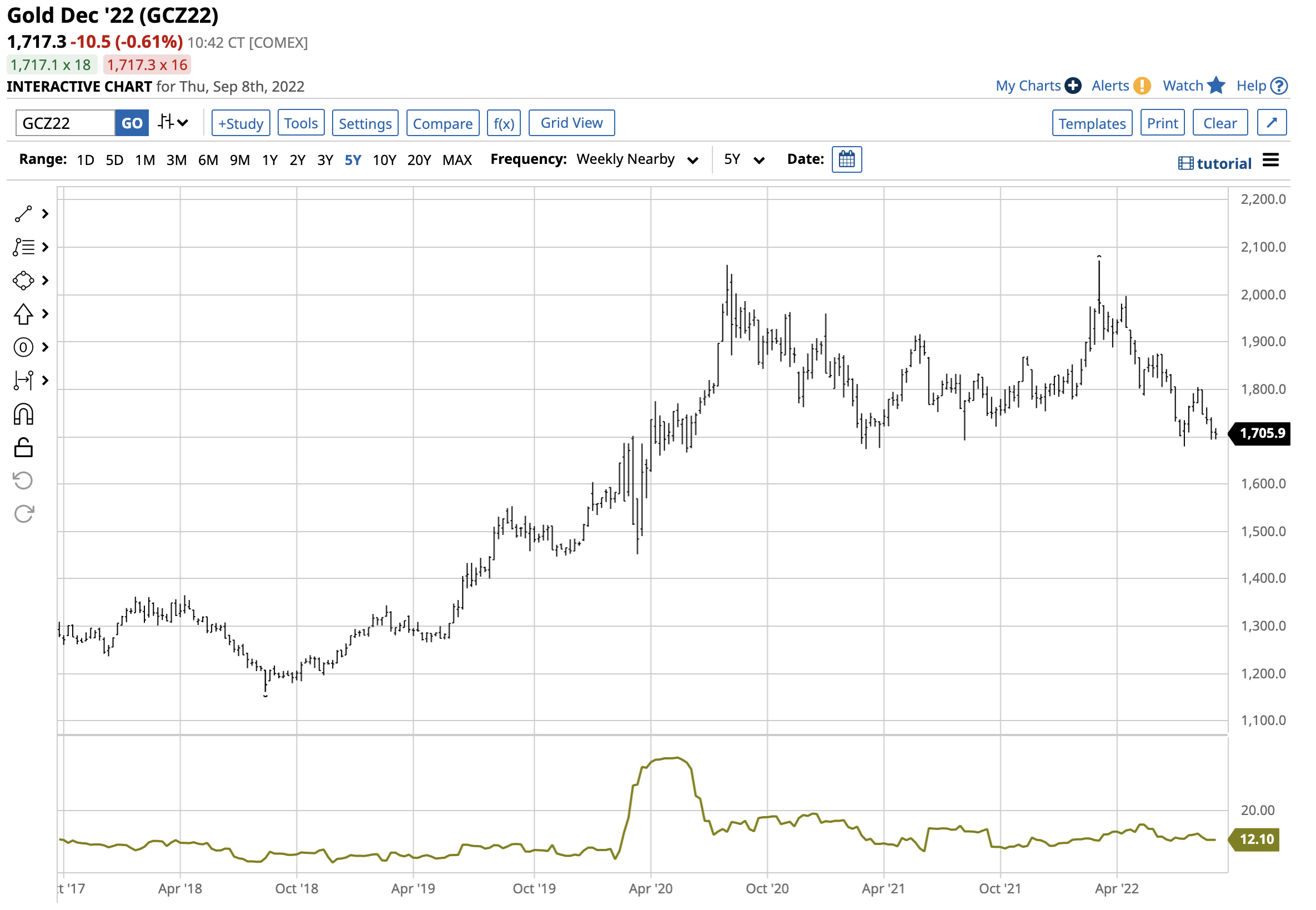Toggle the unlock drawings padlock icon
Image resolution: width=1316 pixels, height=910 pixels.
(23, 448)
